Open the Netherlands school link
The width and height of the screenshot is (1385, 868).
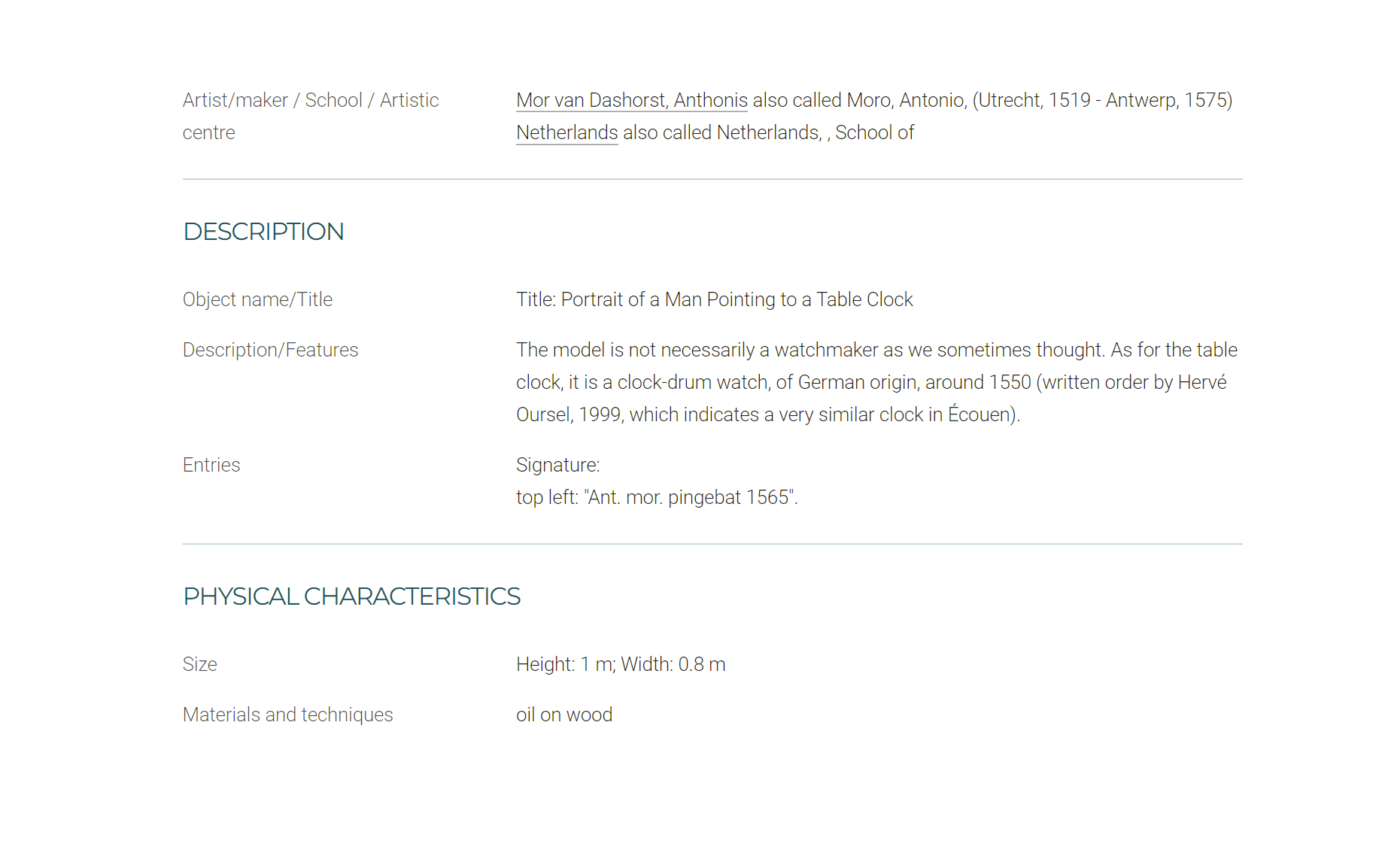coord(566,132)
